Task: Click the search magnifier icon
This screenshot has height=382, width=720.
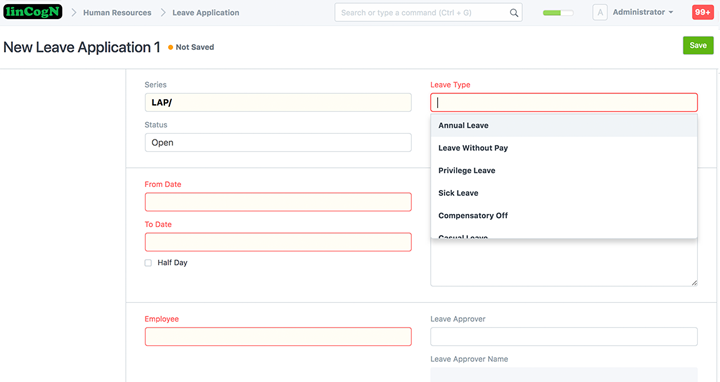Action: (514, 13)
